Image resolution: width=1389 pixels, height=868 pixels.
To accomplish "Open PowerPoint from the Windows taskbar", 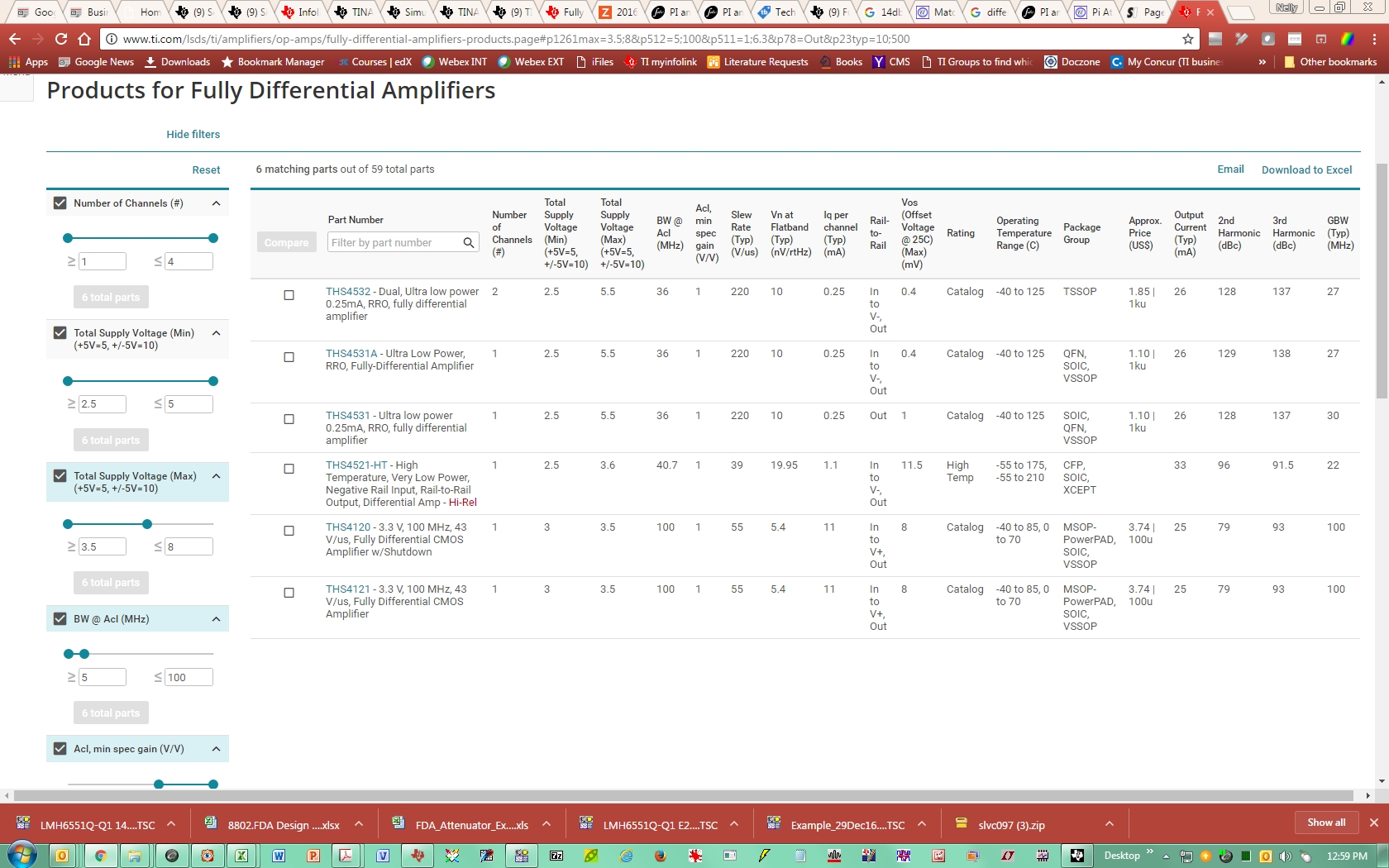I will click(x=313, y=856).
